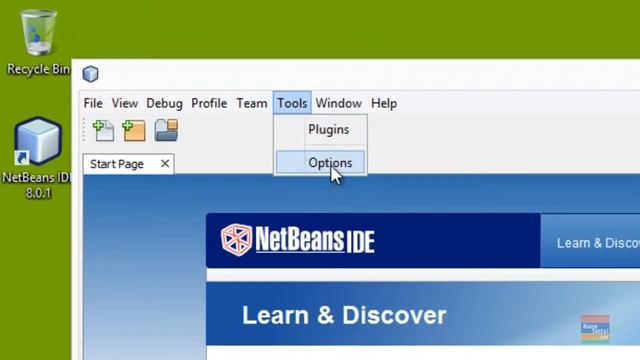Image resolution: width=640 pixels, height=360 pixels.
Task: Open the Help menu
Action: point(384,103)
